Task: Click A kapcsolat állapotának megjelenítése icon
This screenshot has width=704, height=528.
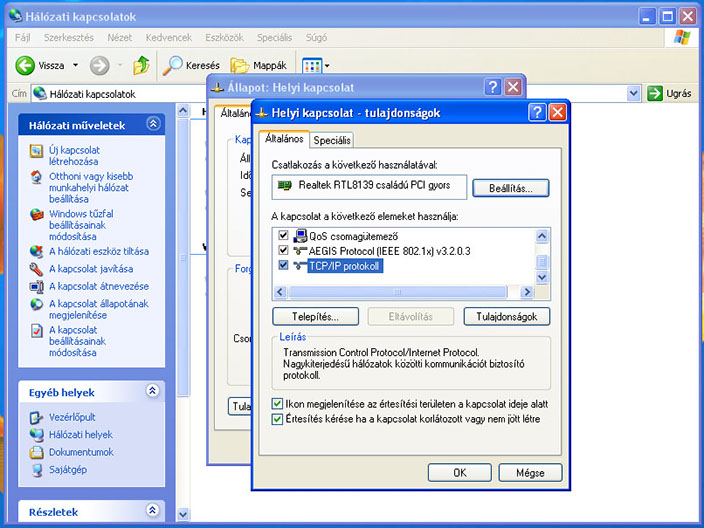Action: click(36, 304)
